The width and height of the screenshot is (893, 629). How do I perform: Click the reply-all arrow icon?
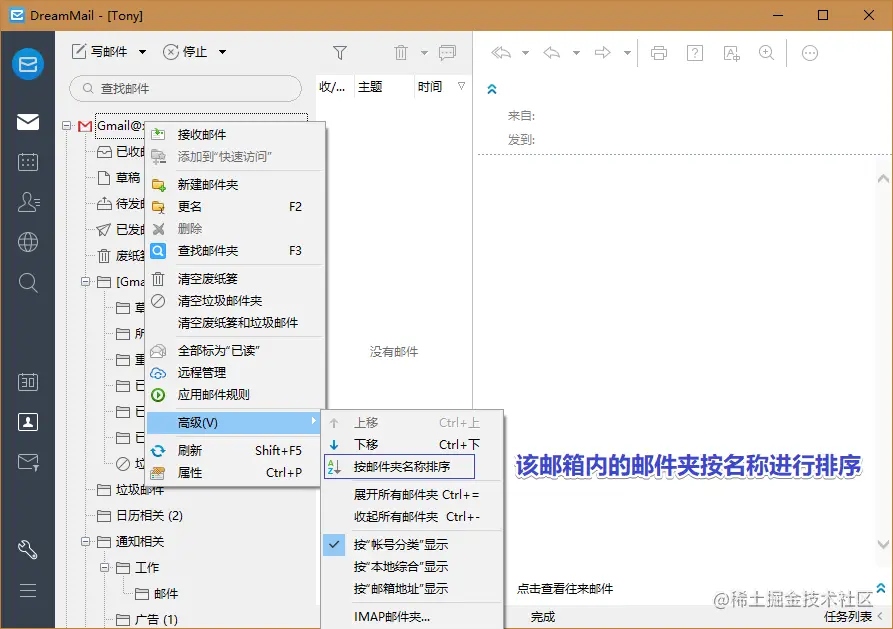coord(501,53)
